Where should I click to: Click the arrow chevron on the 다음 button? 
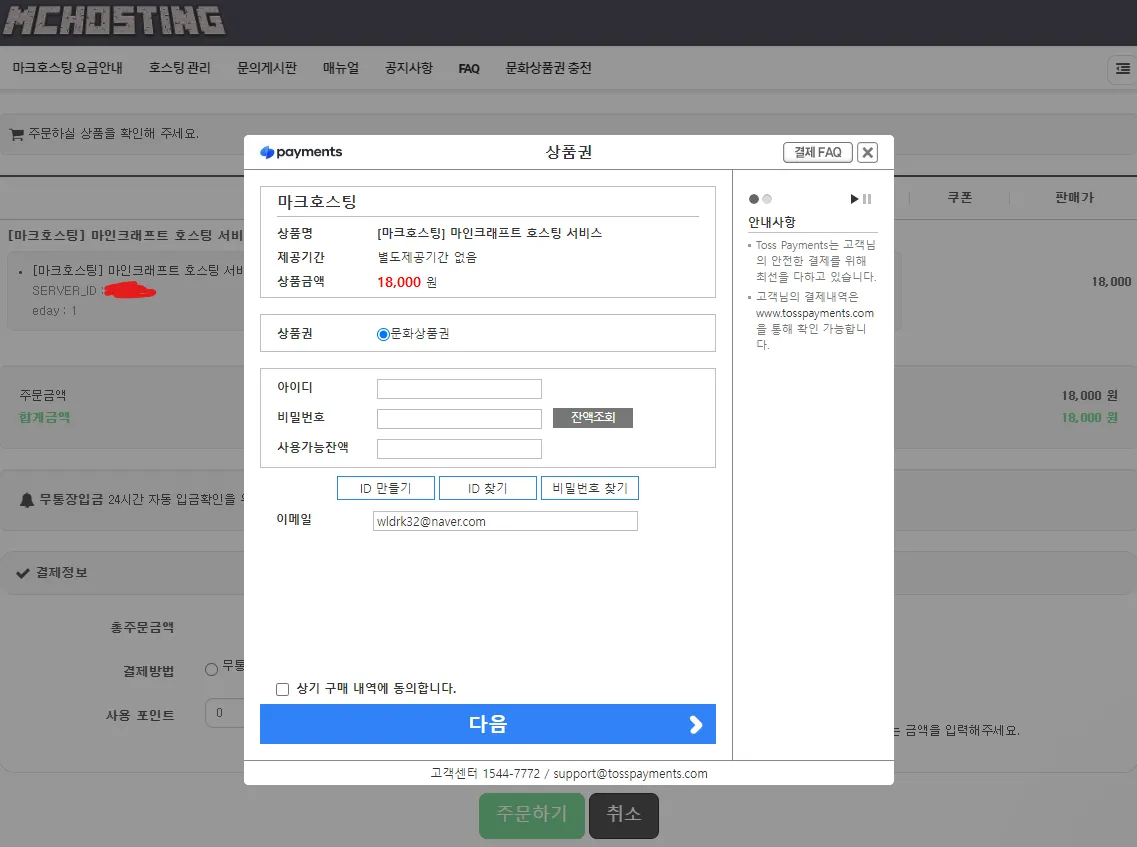[x=695, y=724]
